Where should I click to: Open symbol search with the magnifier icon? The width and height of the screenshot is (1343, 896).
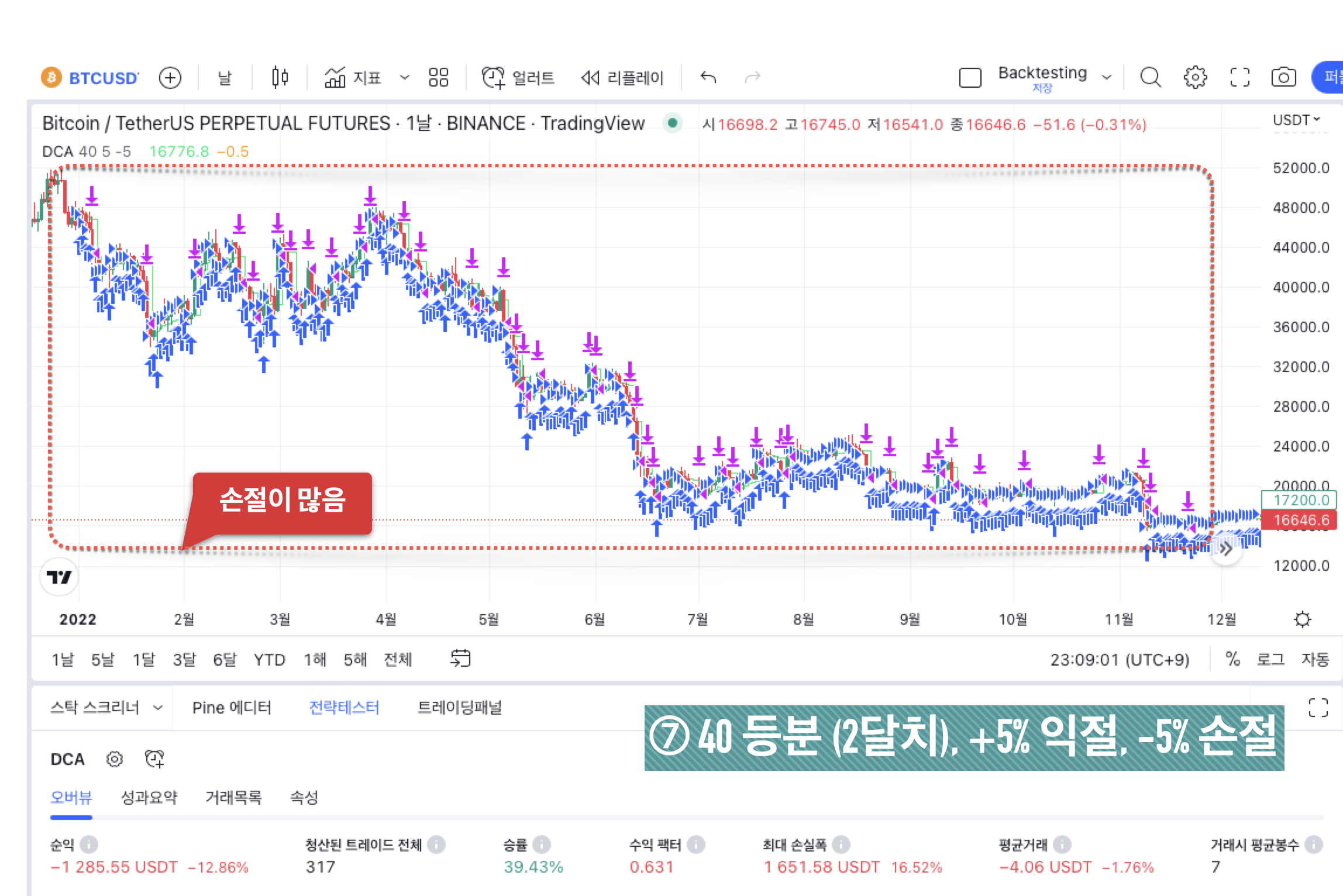pos(1150,77)
